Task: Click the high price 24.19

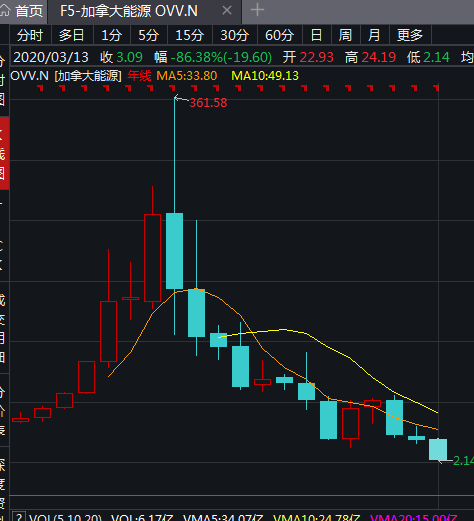Action: [379, 57]
